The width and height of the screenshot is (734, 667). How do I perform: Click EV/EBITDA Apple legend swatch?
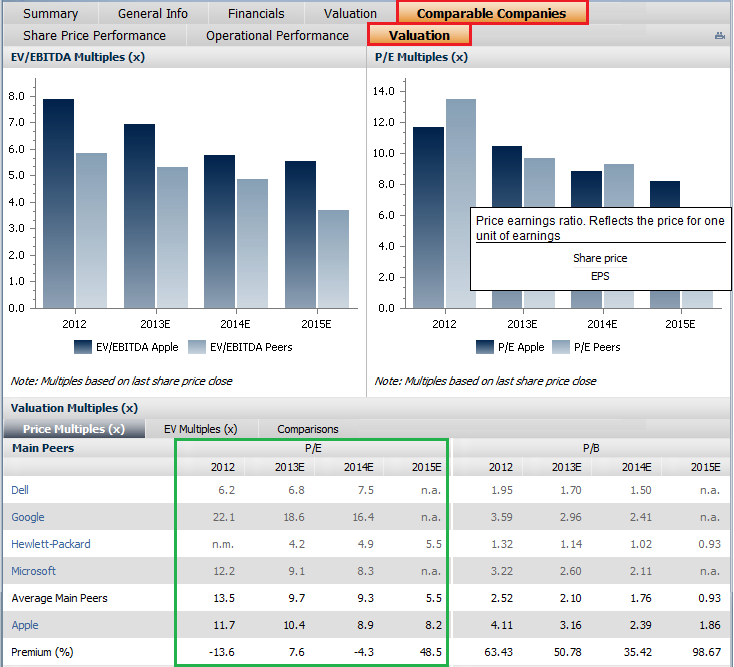82,347
